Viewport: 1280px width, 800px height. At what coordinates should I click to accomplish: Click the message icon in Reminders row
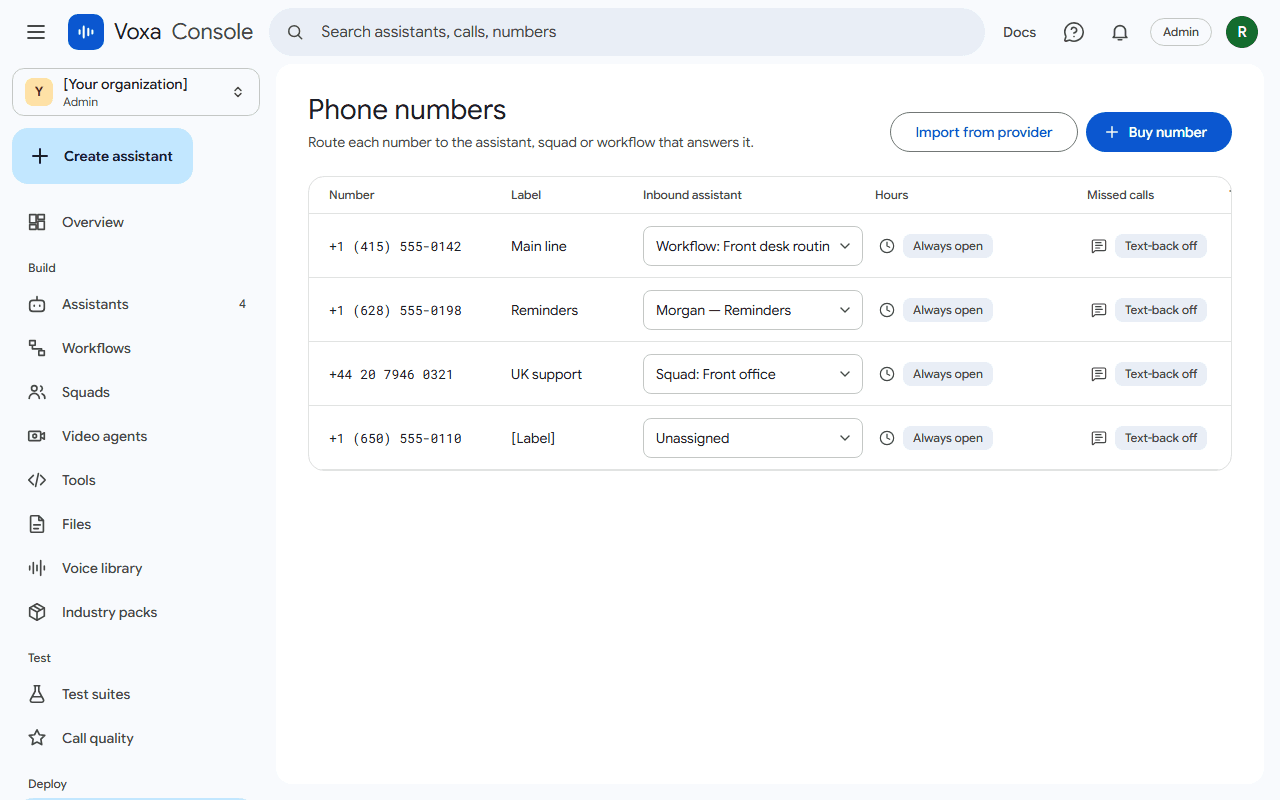tap(1098, 310)
